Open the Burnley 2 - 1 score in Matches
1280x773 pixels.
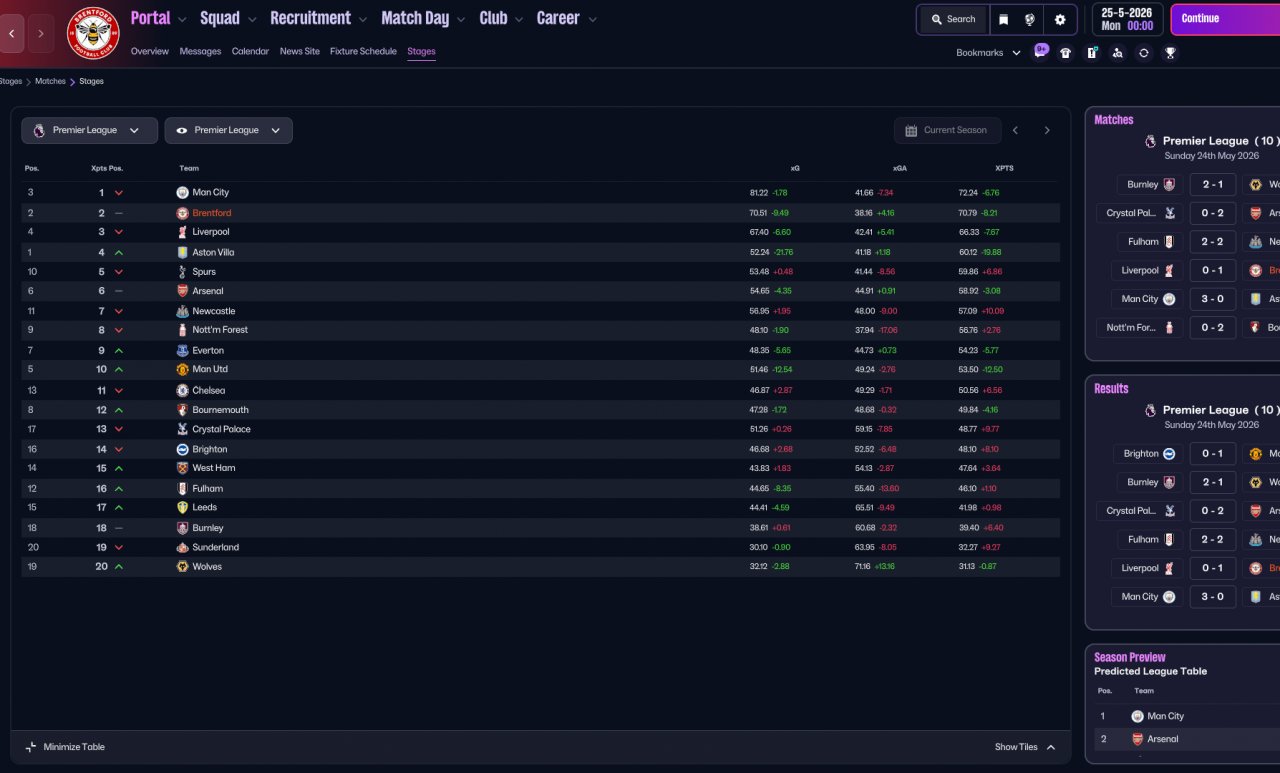click(1212, 185)
